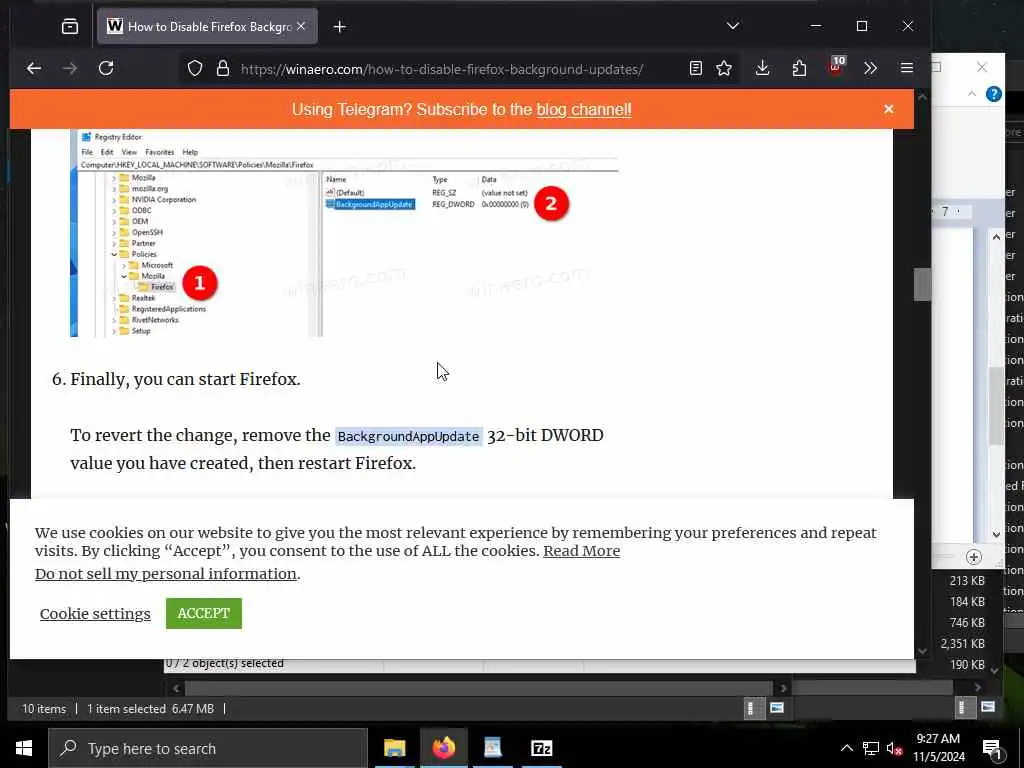Open File Explorer from the taskbar

pos(394,748)
